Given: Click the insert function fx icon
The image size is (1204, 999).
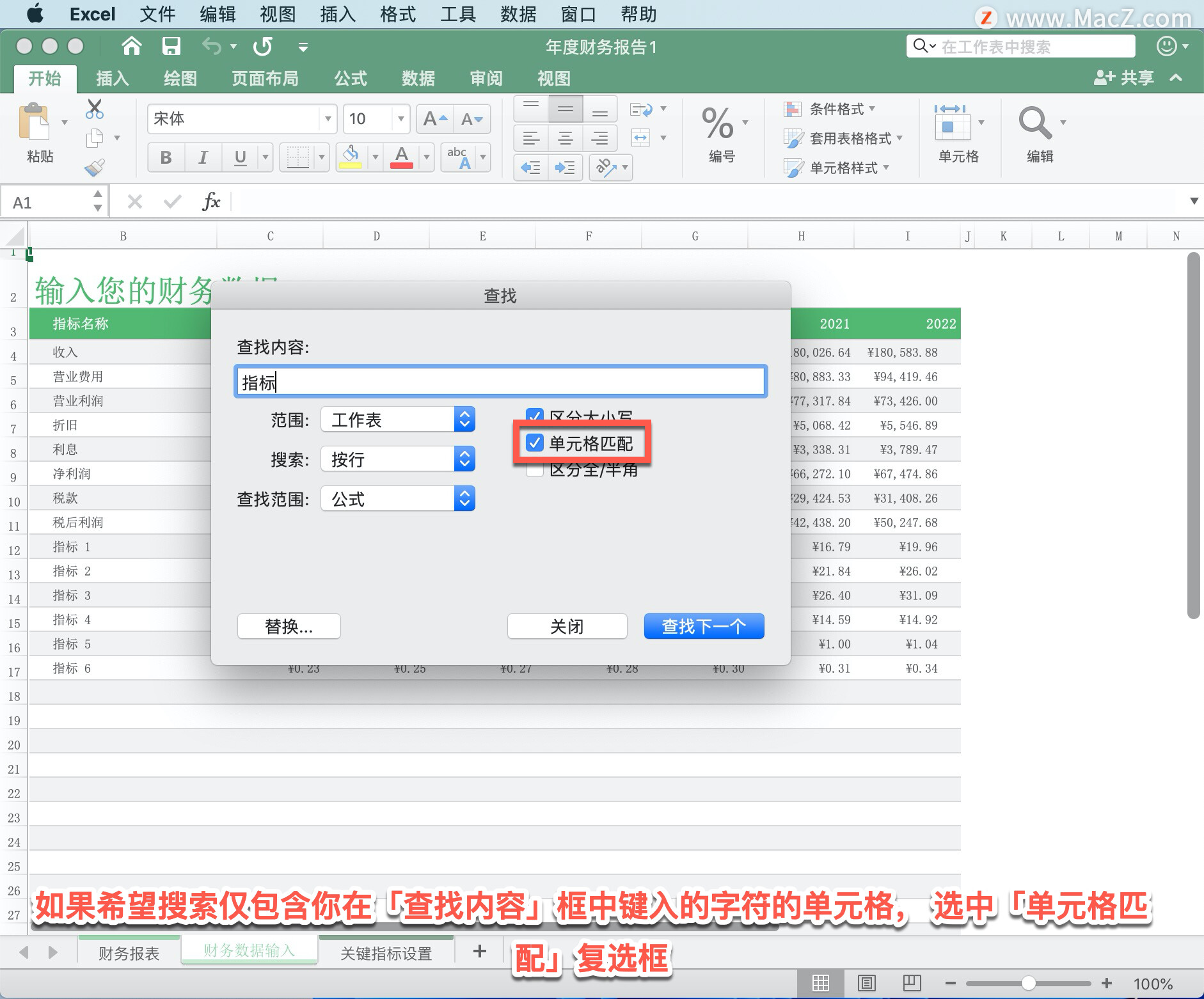Looking at the screenshot, I should pyautogui.click(x=210, y=202).
